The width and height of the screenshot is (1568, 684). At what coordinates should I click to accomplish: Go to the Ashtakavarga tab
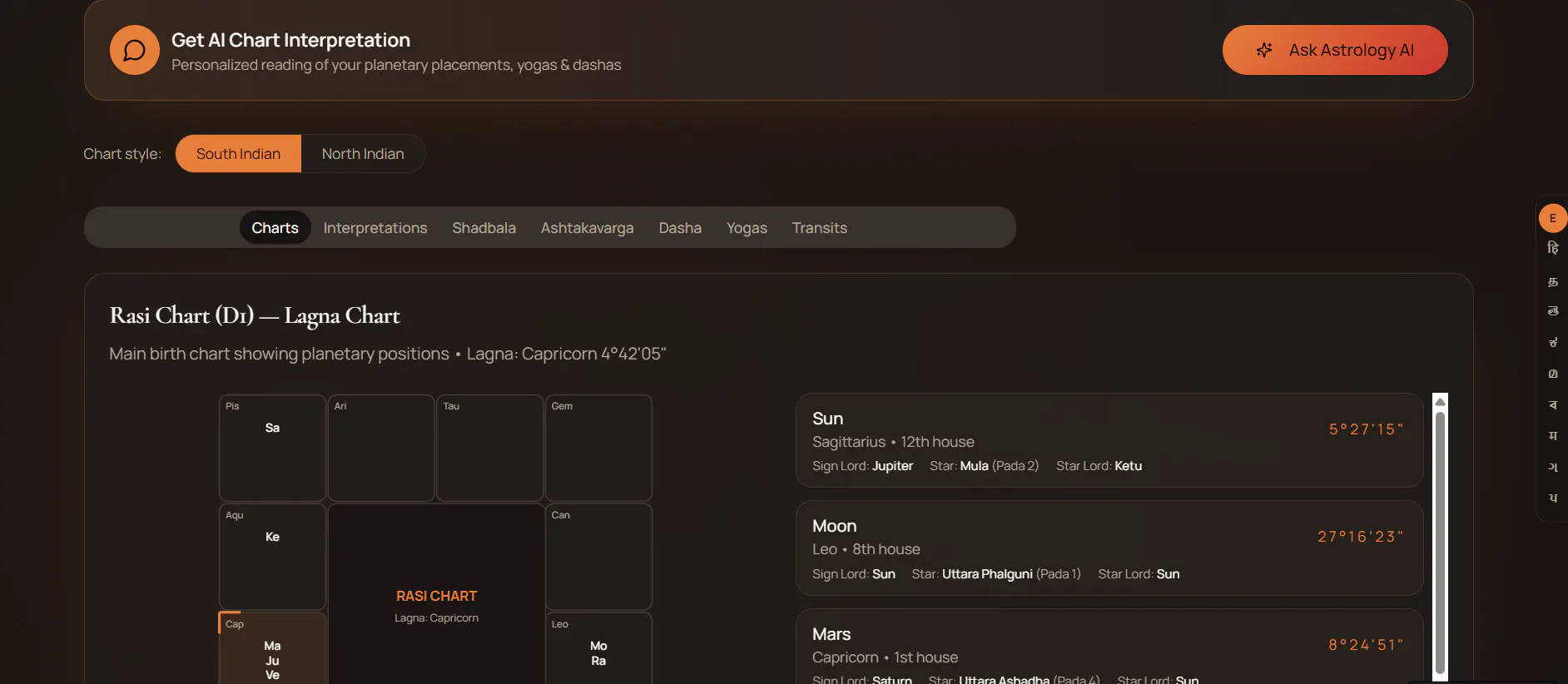click(587, 227)
